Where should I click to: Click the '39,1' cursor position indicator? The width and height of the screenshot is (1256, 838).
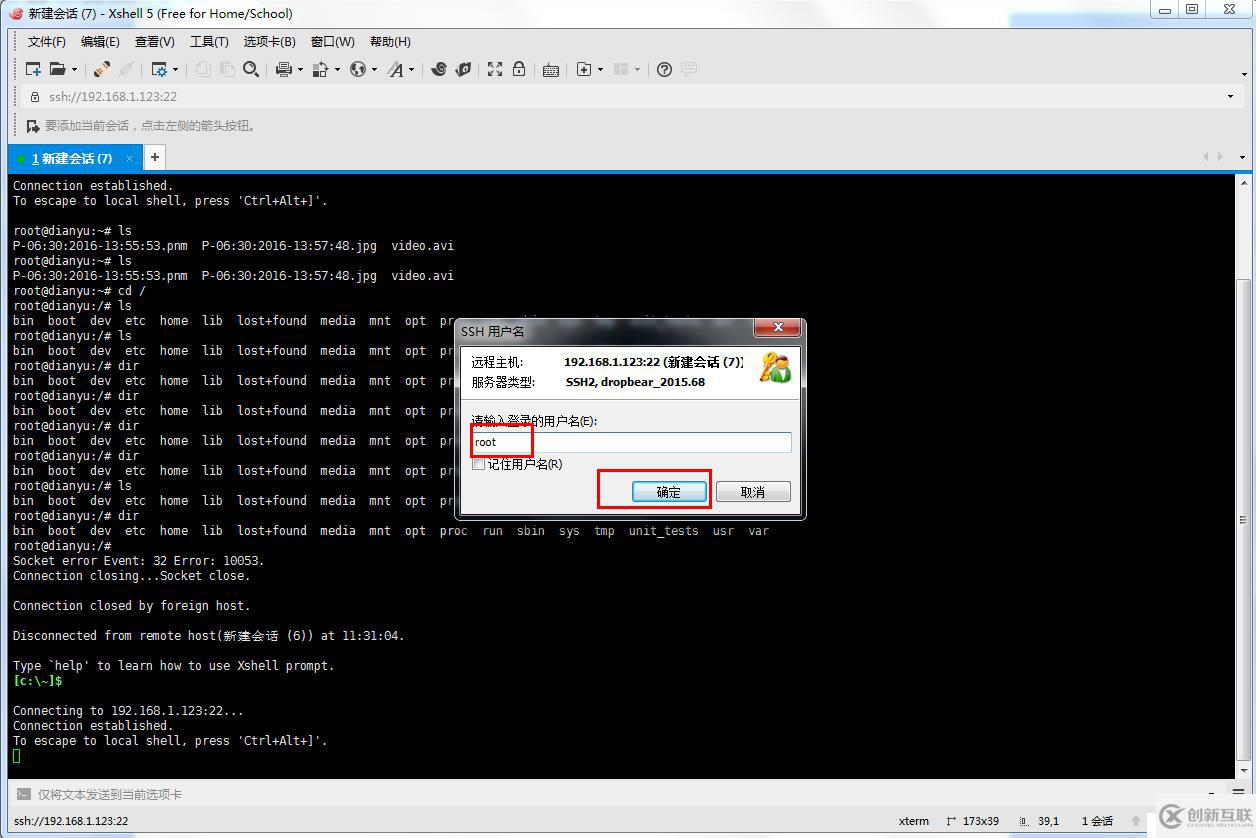coord(1040,821)
